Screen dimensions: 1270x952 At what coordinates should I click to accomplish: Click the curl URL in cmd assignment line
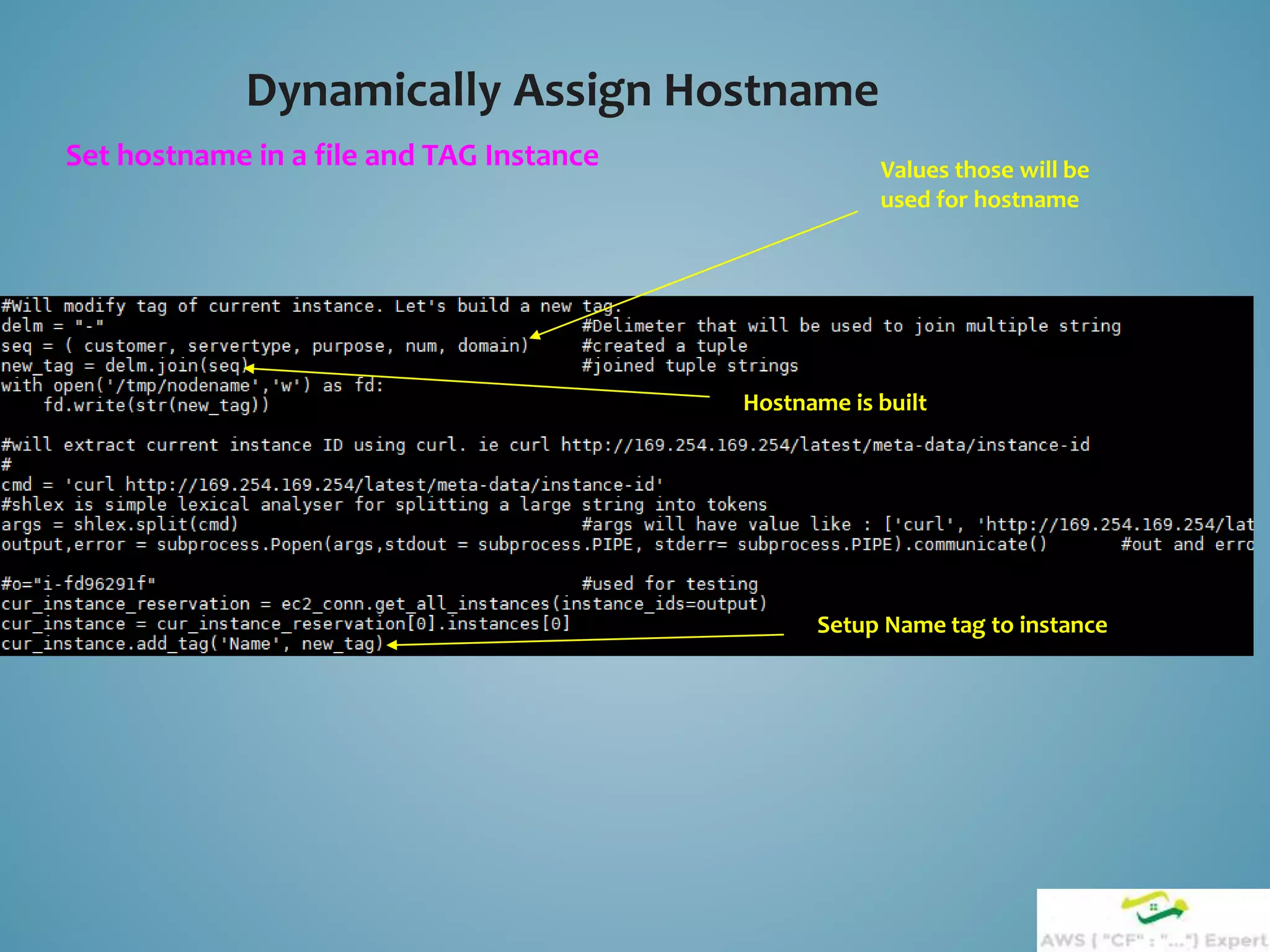pos(391,485)
